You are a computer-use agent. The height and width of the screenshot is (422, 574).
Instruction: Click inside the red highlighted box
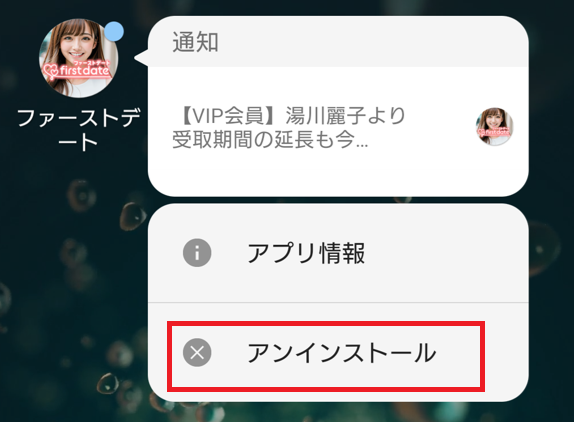pos(326,356)
